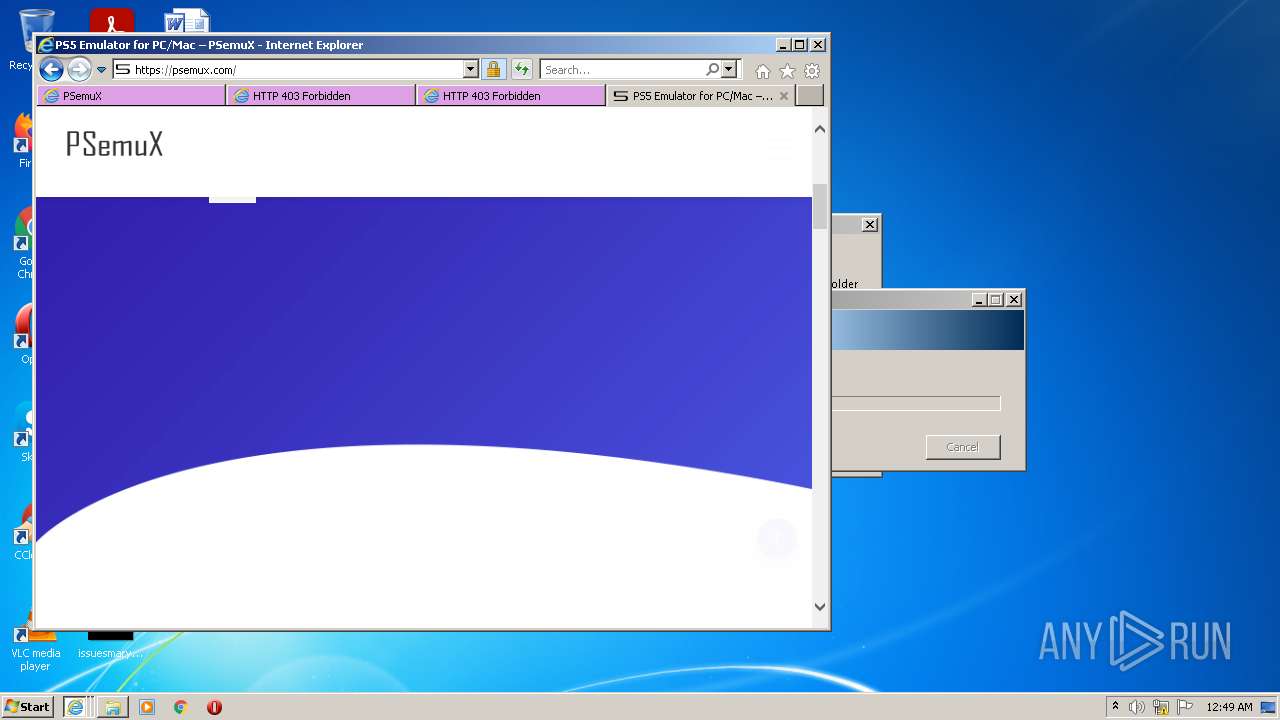1280x720 pixels.
Task: Minimize the progress dialog window
Action: pos(979,300)
